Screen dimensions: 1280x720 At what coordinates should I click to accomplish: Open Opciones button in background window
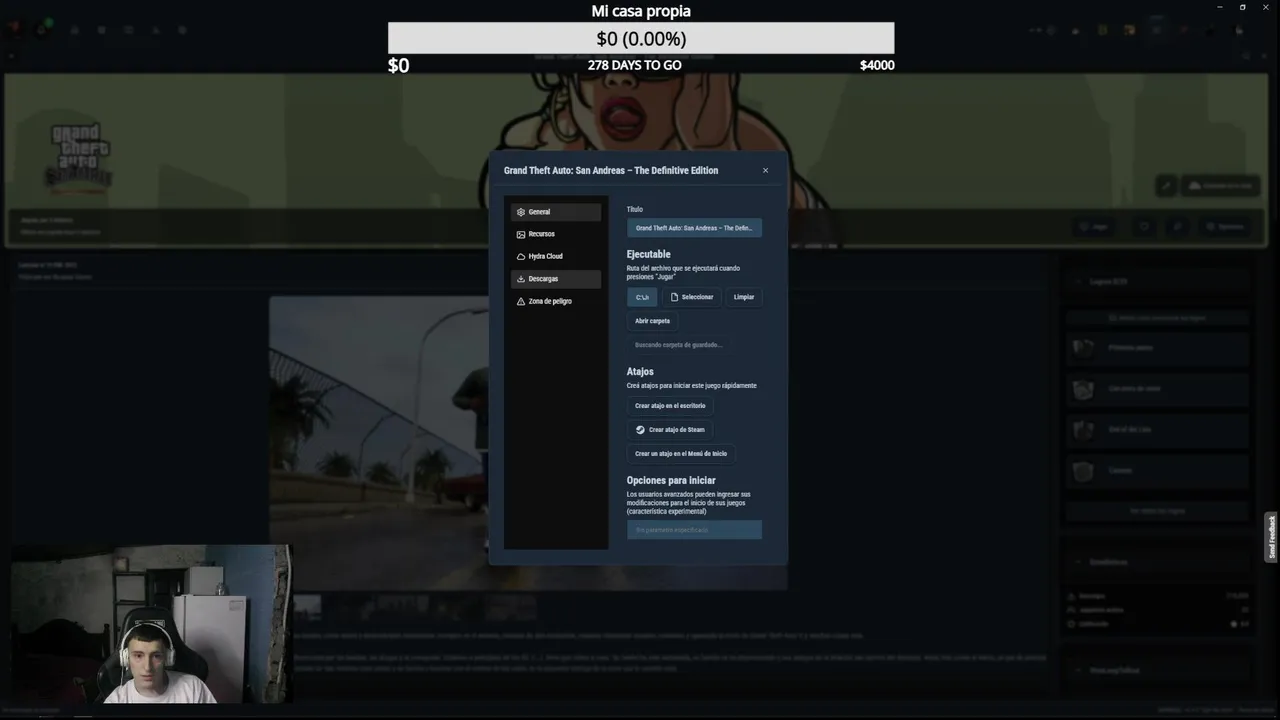(1224, 227)
